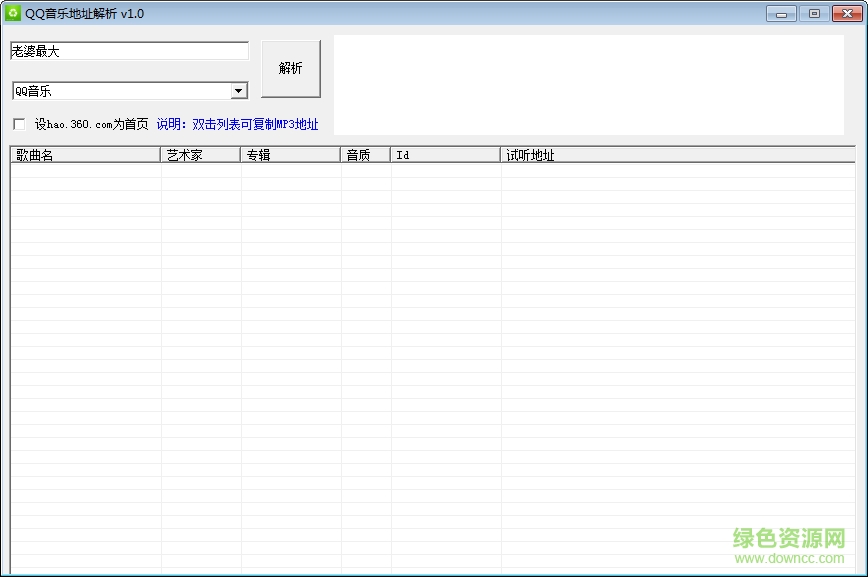The width and height of the screenshot is (868, 577).
Task: Click the blue 说明 instruction text
Action: tap(237, 124)
